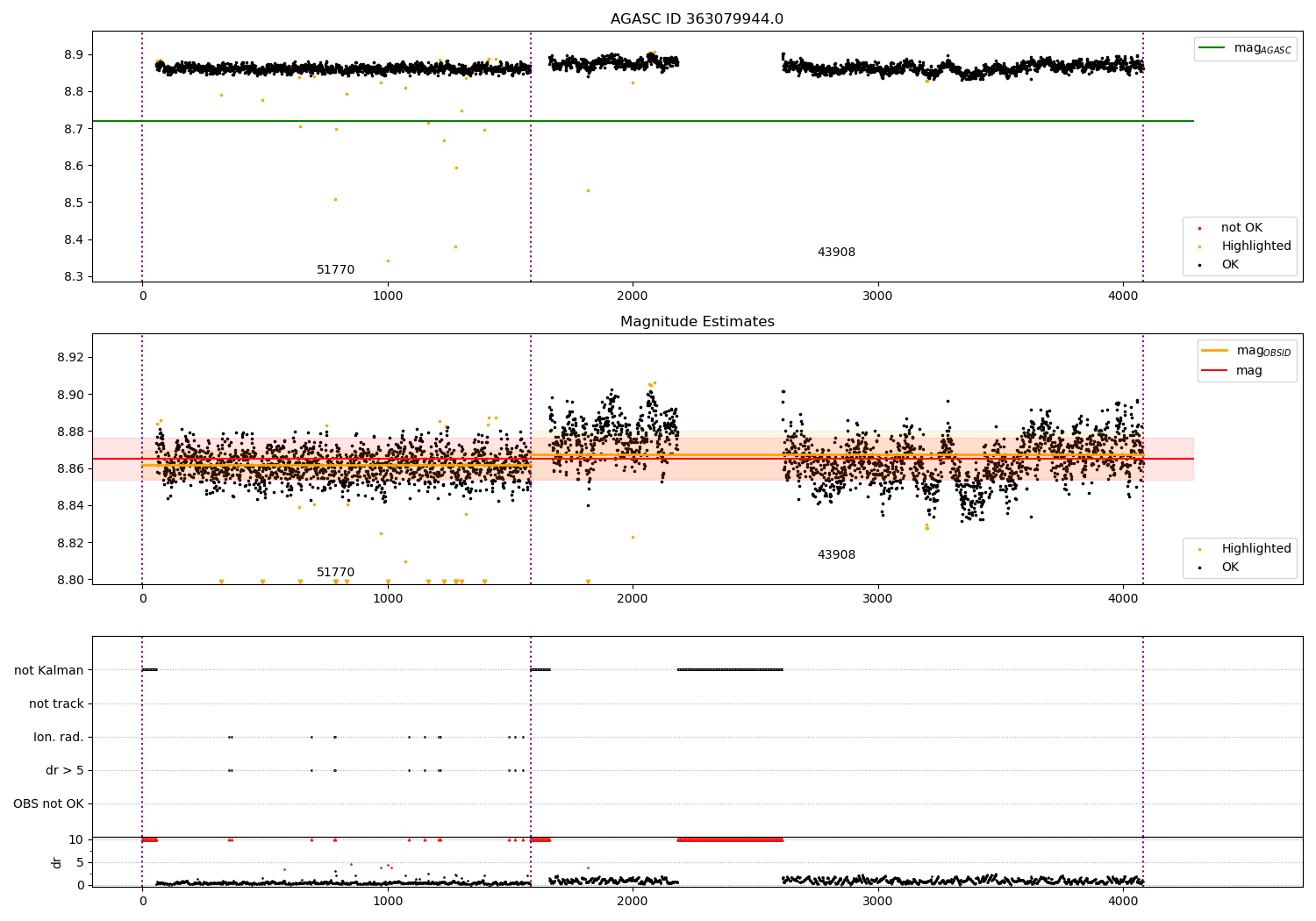Click x-axis tick '4000' under Magnitude Estimates plot

pos(1124,599)
